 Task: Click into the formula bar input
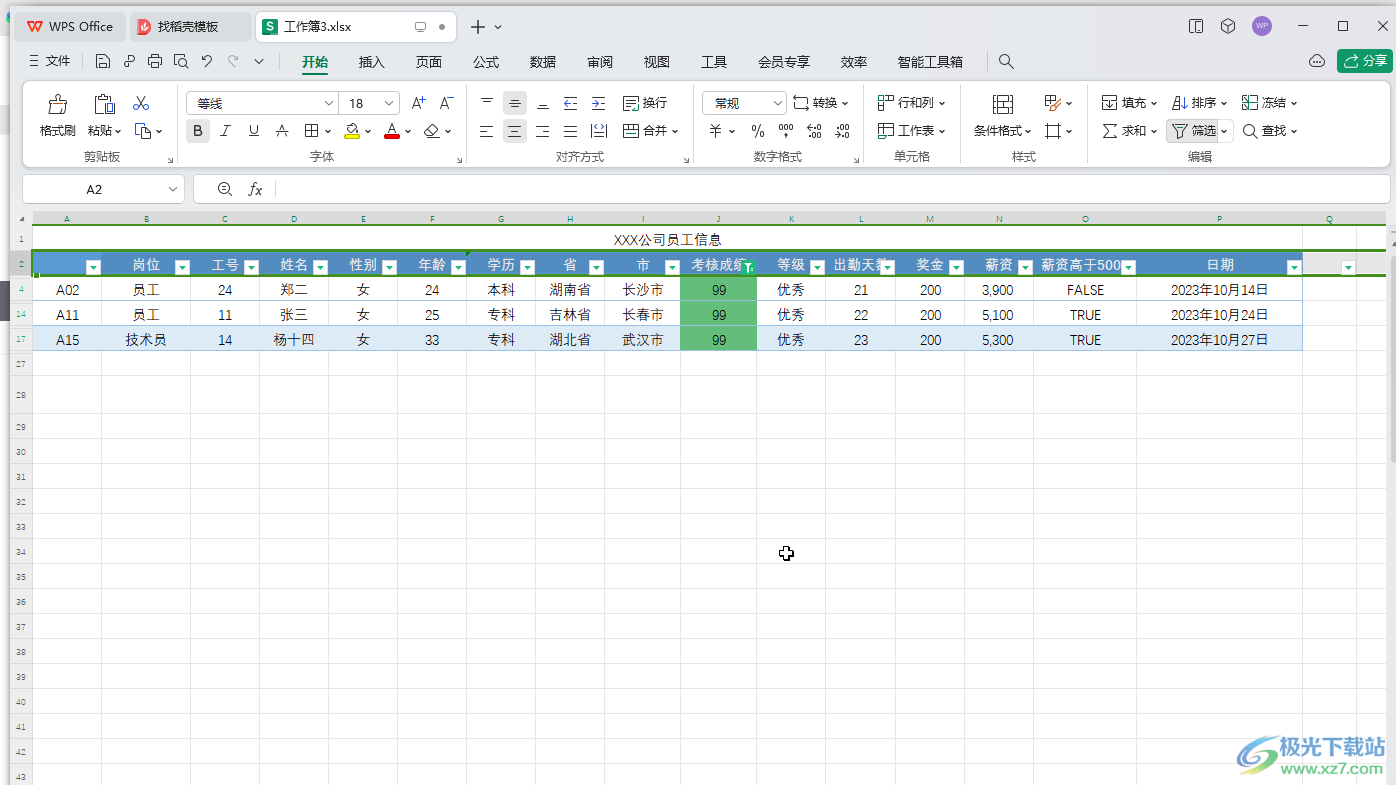click(830, 189)
